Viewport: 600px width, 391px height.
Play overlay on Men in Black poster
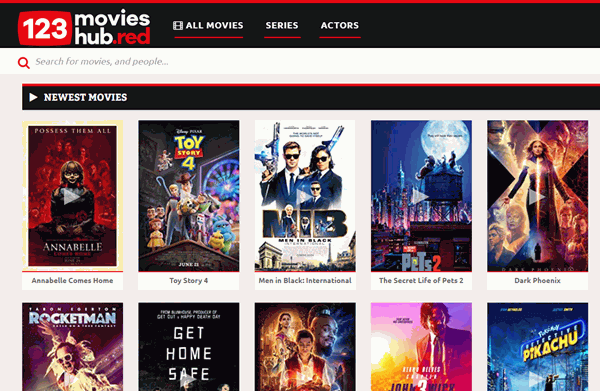click(305, 197)
